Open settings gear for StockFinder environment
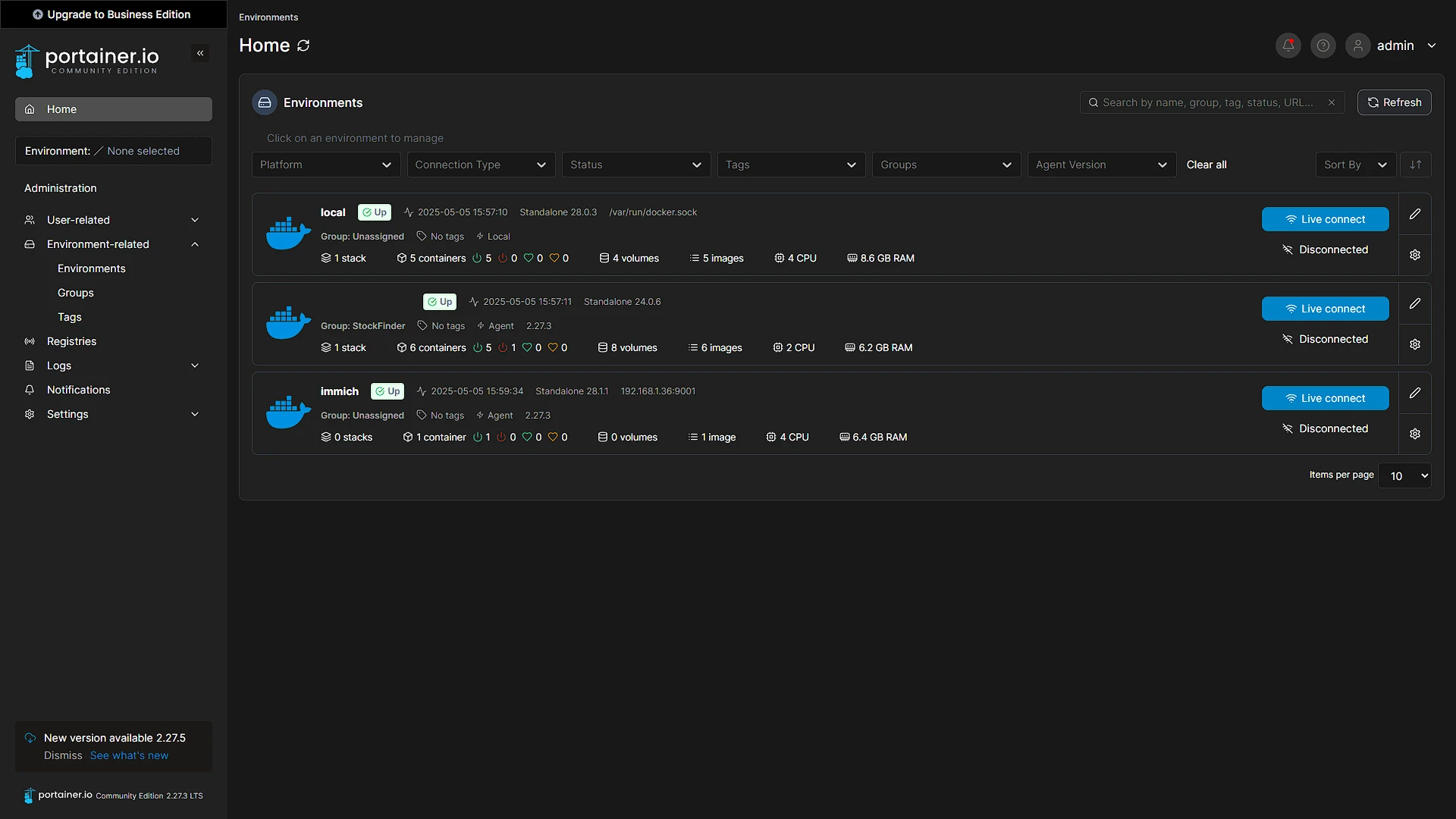This screenshot has height=819, width=1456. (x=1415, y=344)
